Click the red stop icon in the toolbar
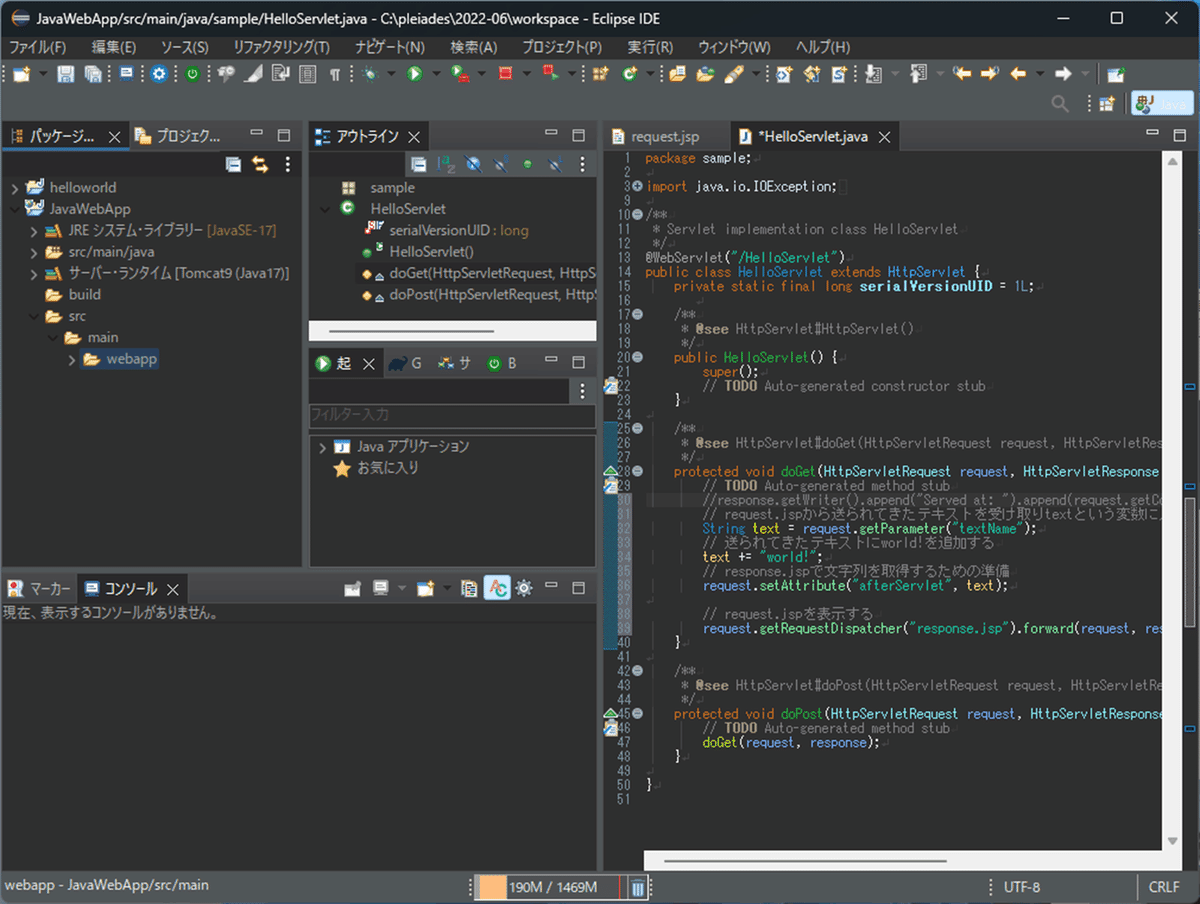 tap(505, 74)
